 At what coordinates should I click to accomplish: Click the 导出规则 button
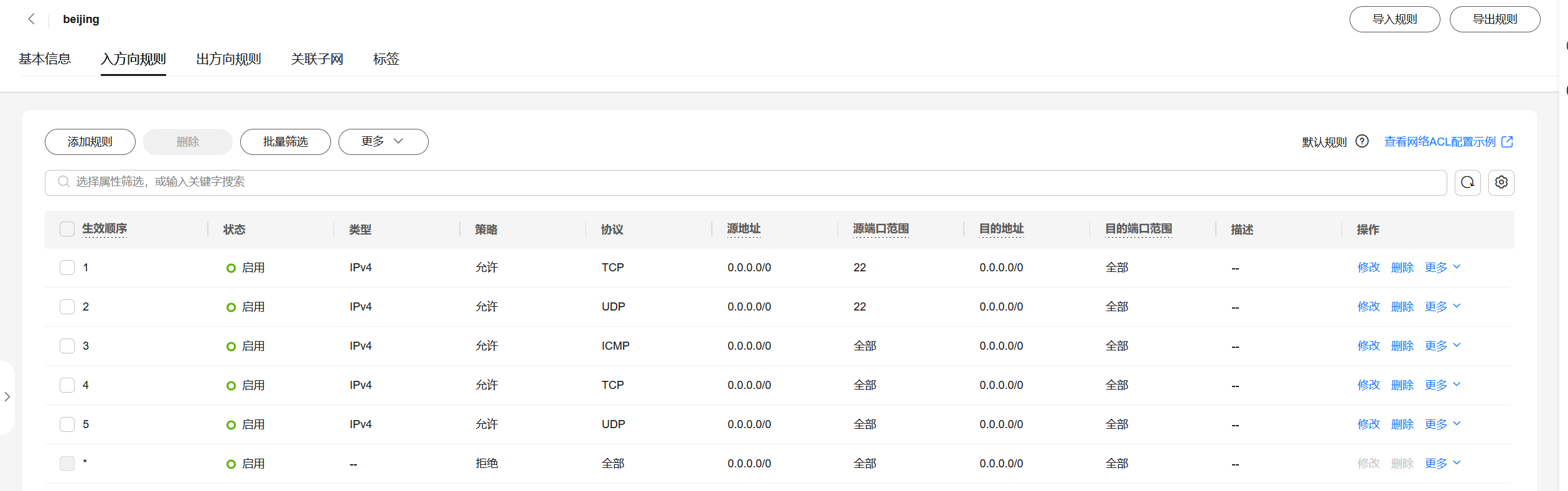1495,19
